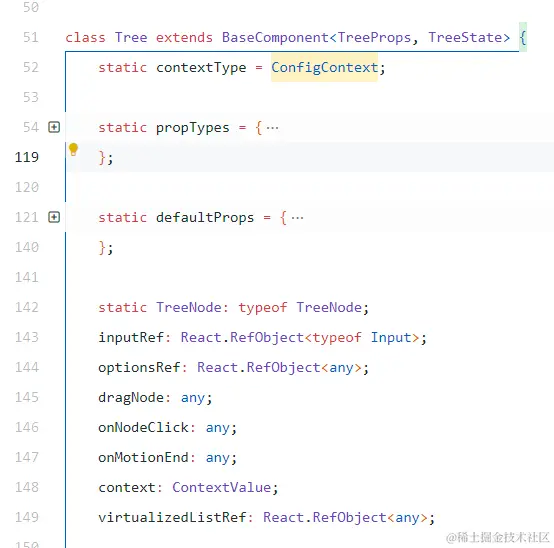Select the TreeProps type argument
This screenshot has height=548, width=554.
click(x=374, y=37)
